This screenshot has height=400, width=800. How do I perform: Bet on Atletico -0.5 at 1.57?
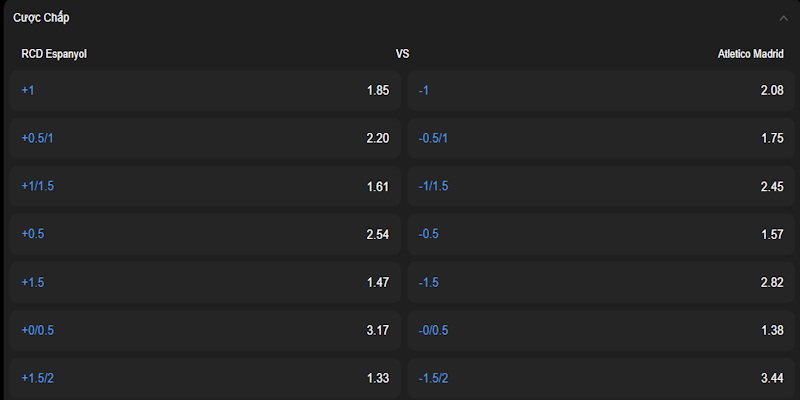[601, 234]
